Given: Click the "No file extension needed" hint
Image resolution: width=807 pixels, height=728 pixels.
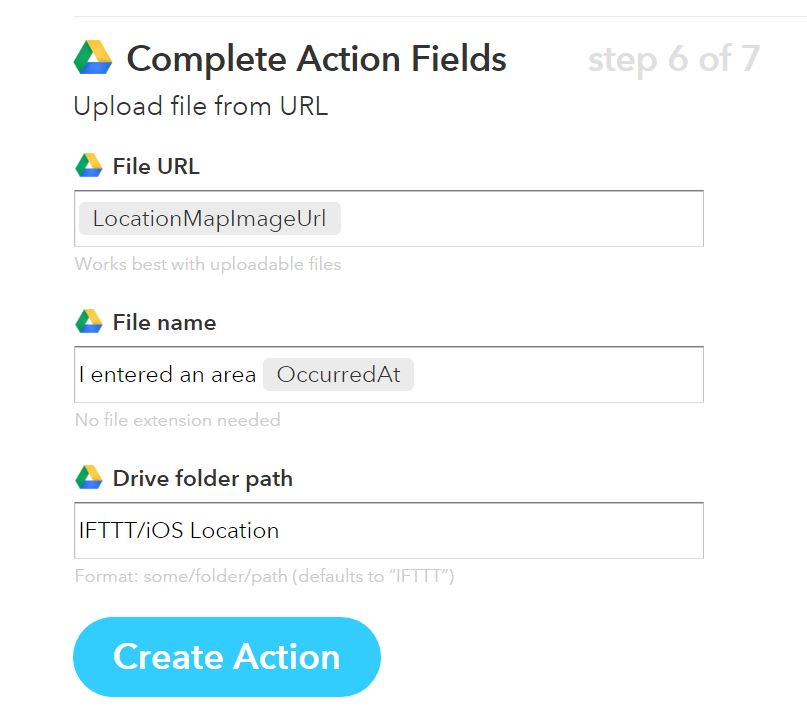Looking at the screenshot, I should [x=177, y=420].
